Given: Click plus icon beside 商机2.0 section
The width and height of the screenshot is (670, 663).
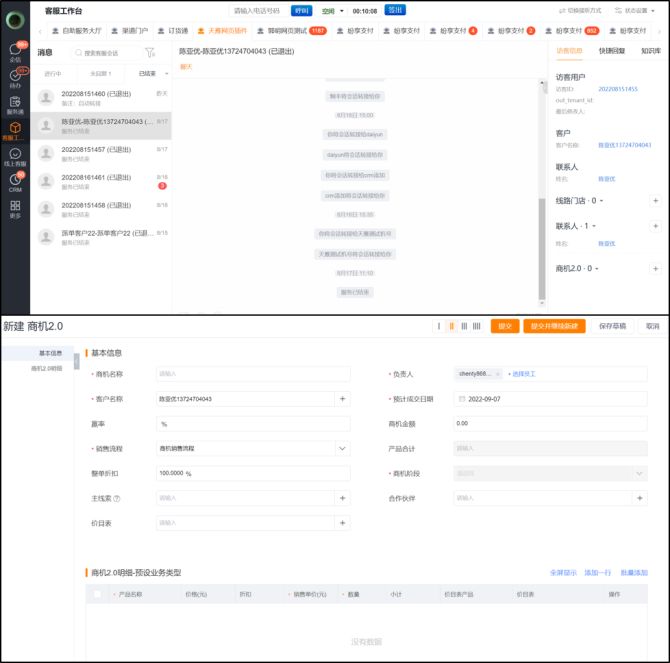Looking at the screenshot, I should (x=655, y=269).
